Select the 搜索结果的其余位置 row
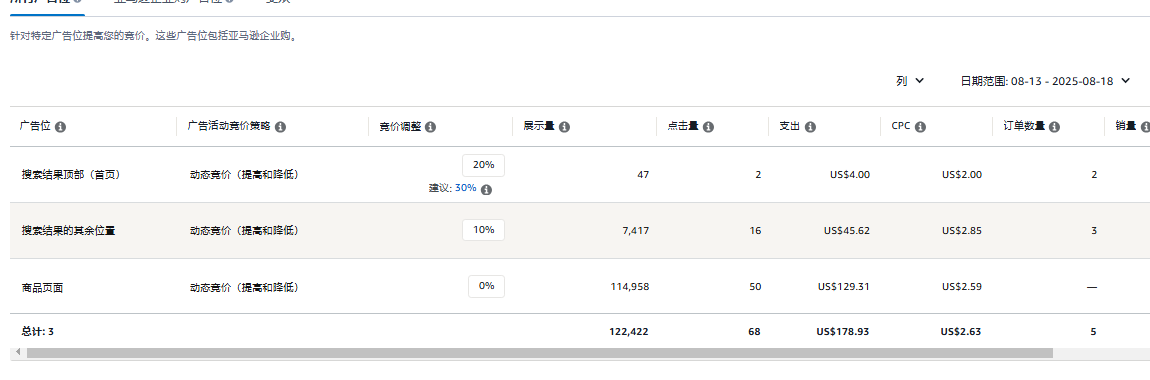 click(x=579, y=230)
